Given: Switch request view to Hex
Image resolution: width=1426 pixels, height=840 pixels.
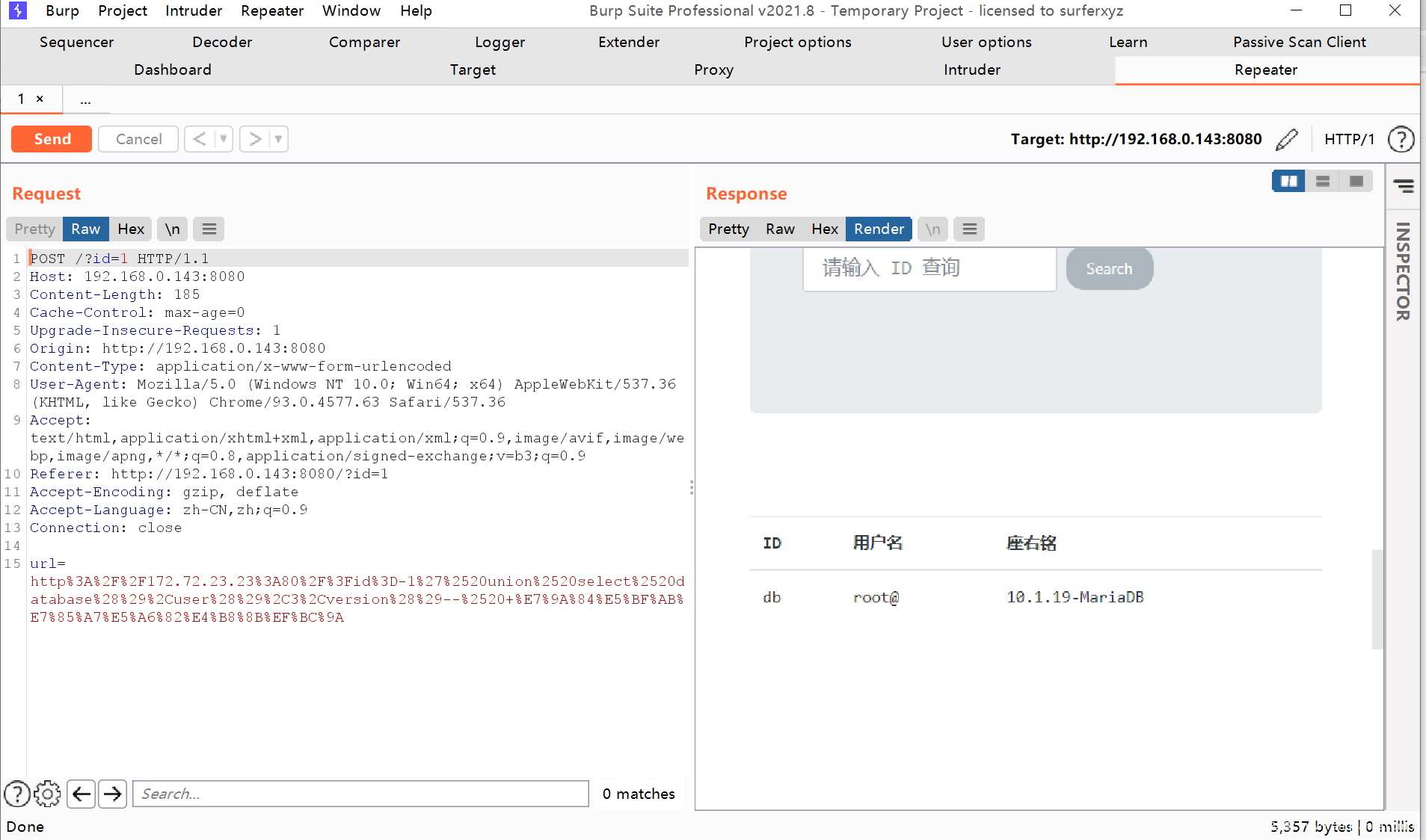Looking at the screenshot, I should 131,229.
